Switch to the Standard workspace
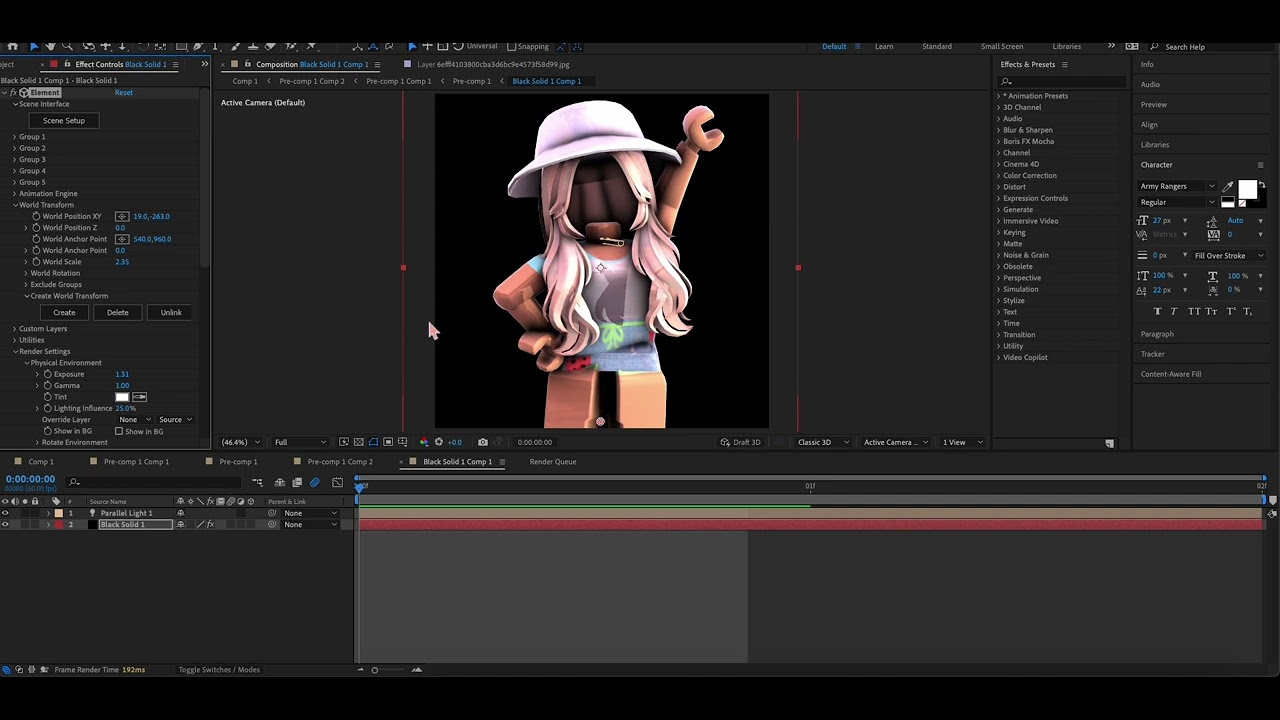This screenshot has width=1280, height=720. (937, 47)
